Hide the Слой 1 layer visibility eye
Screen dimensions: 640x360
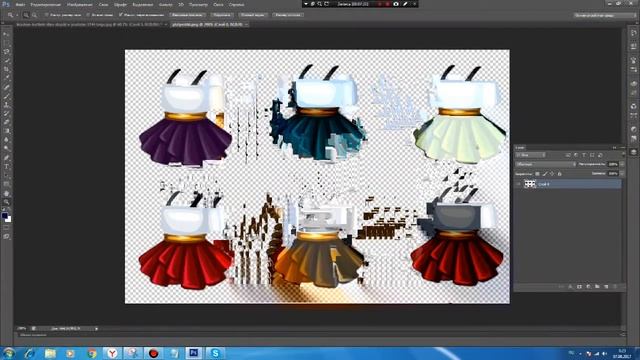(x=518, y=184)
